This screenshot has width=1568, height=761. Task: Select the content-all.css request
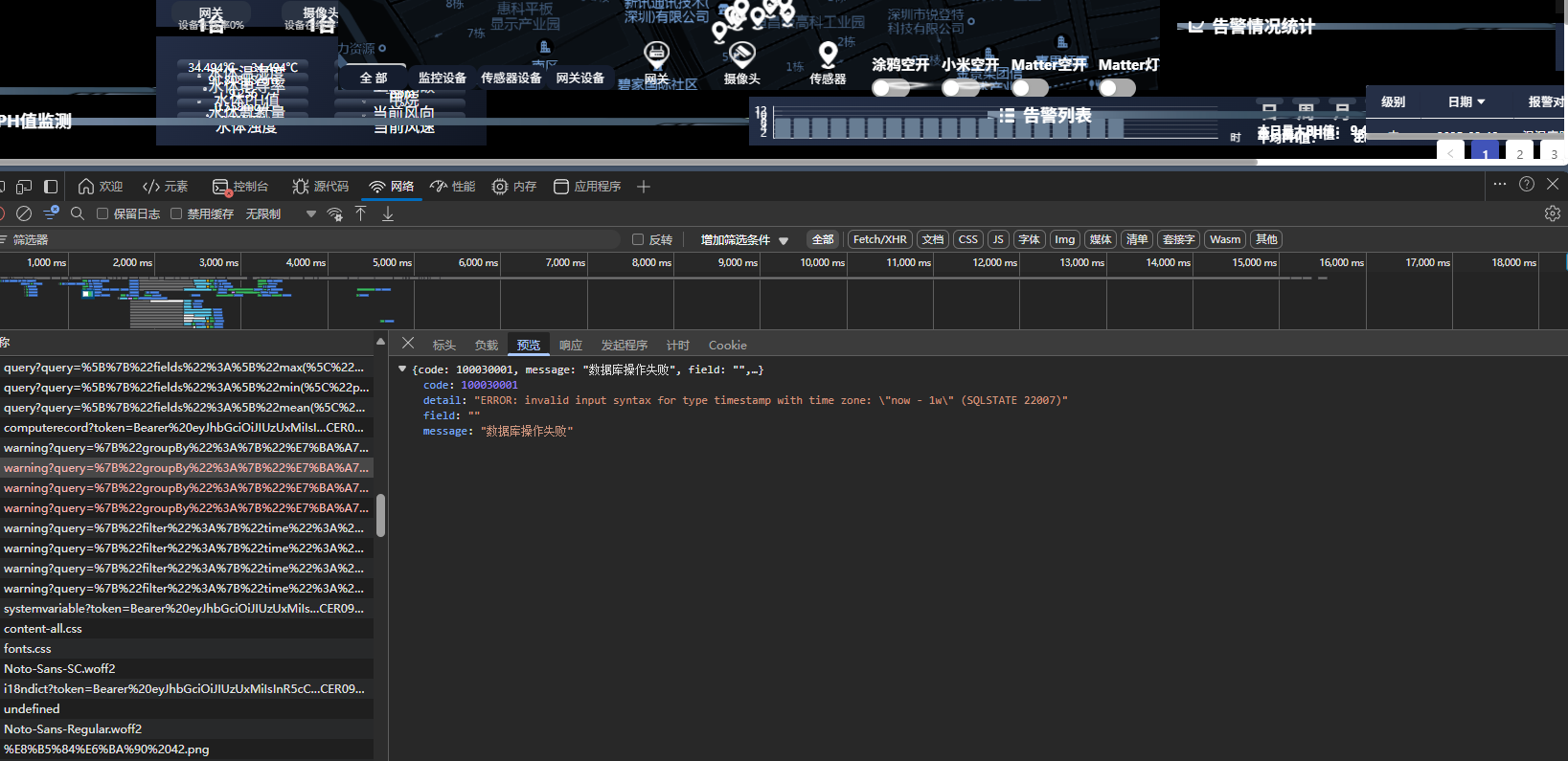(x=187, y=629)
